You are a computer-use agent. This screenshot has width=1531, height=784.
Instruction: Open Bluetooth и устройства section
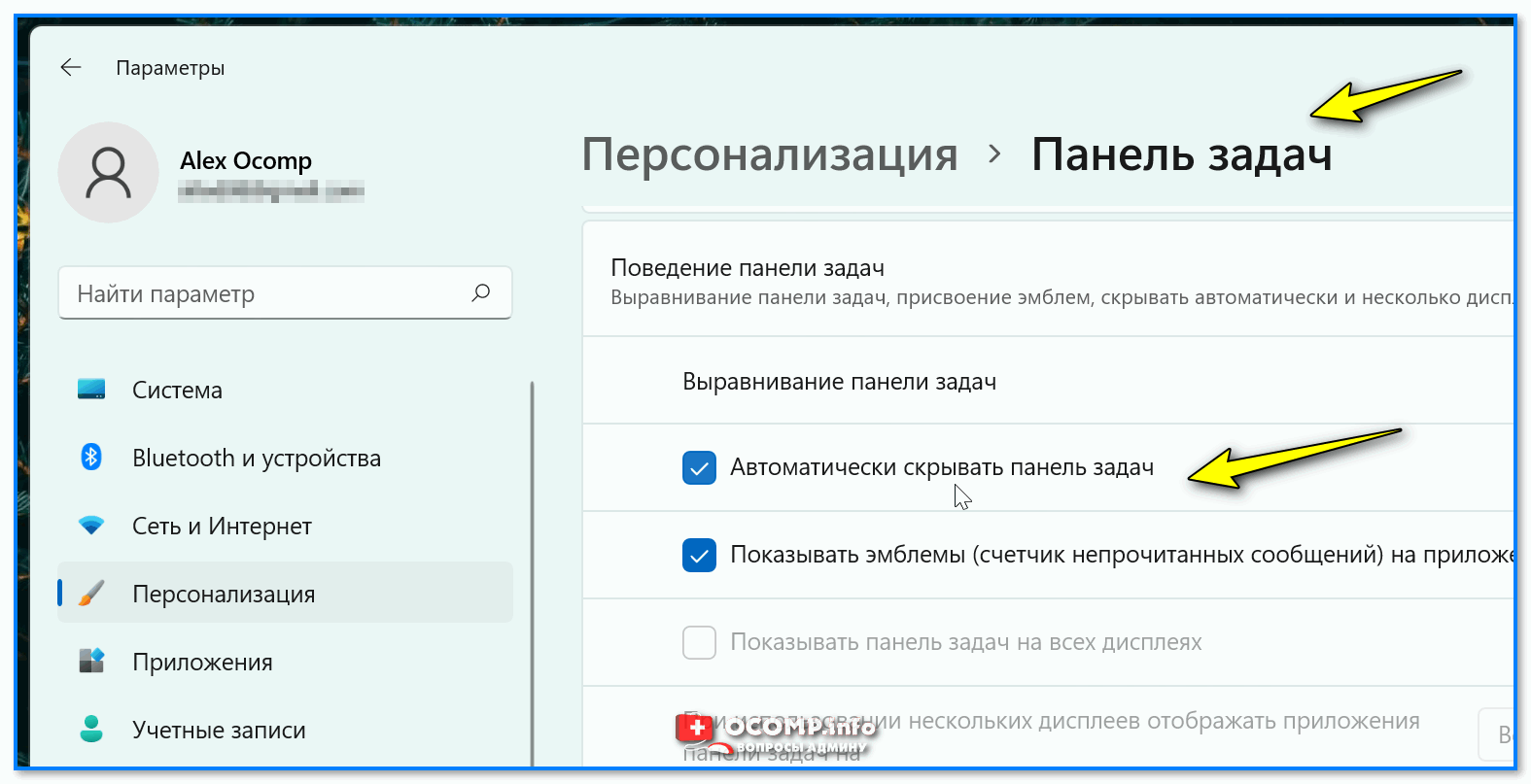285,458
